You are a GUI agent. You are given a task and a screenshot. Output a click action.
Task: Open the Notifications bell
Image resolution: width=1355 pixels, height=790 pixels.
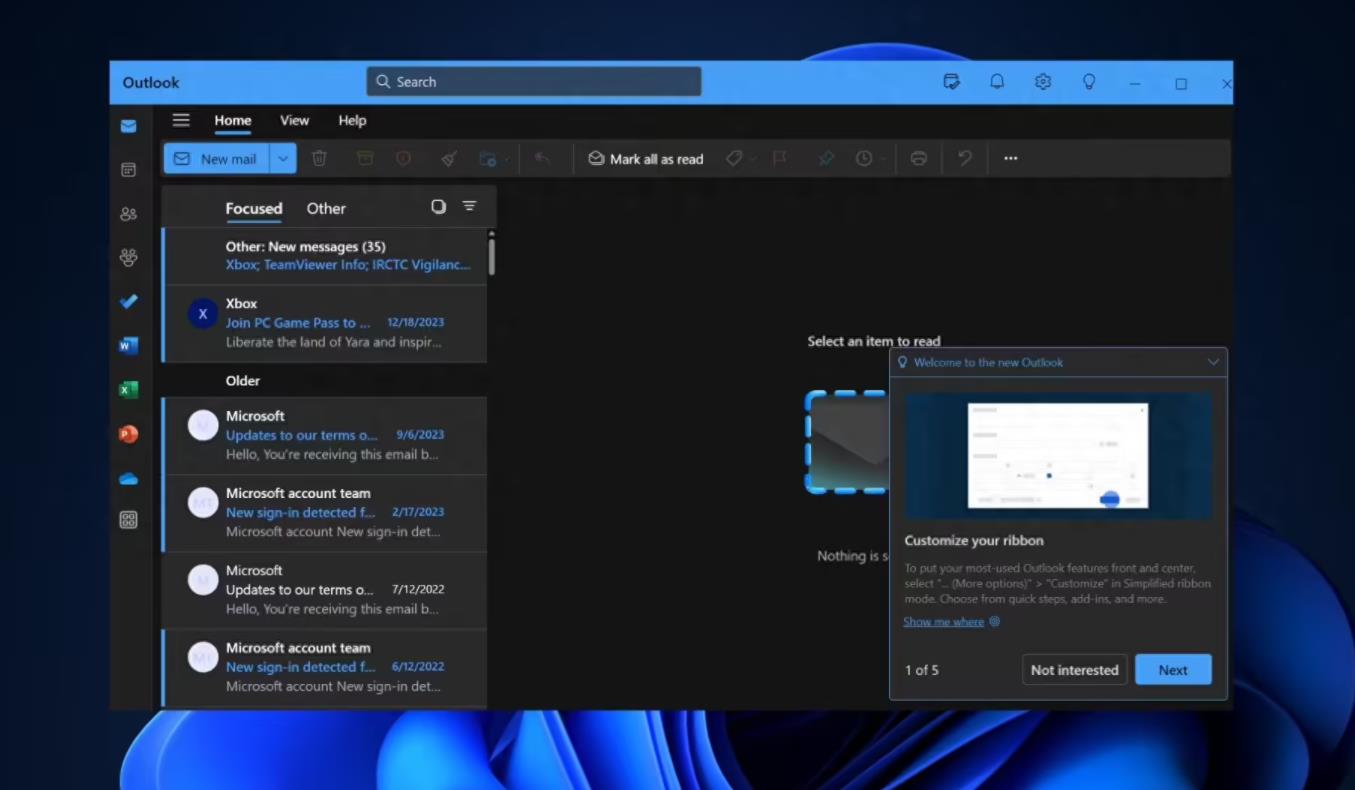pos(997,82)
